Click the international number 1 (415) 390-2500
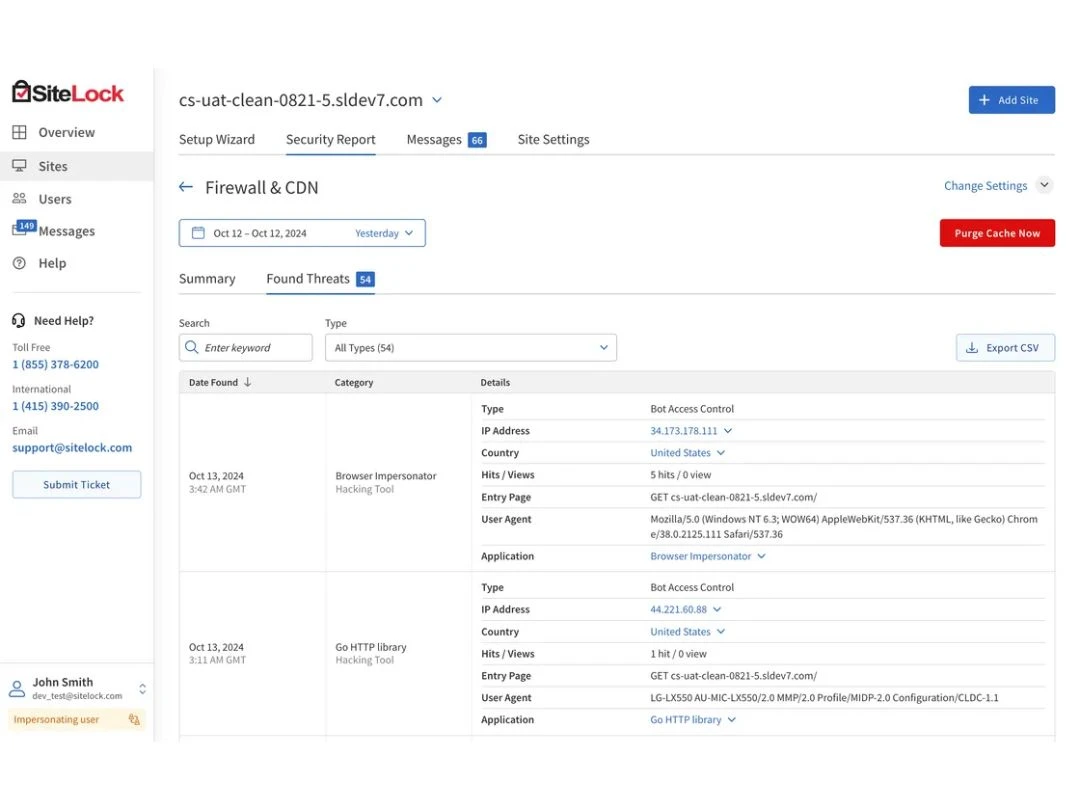1080x810 pixels. [x=56, y=406]
